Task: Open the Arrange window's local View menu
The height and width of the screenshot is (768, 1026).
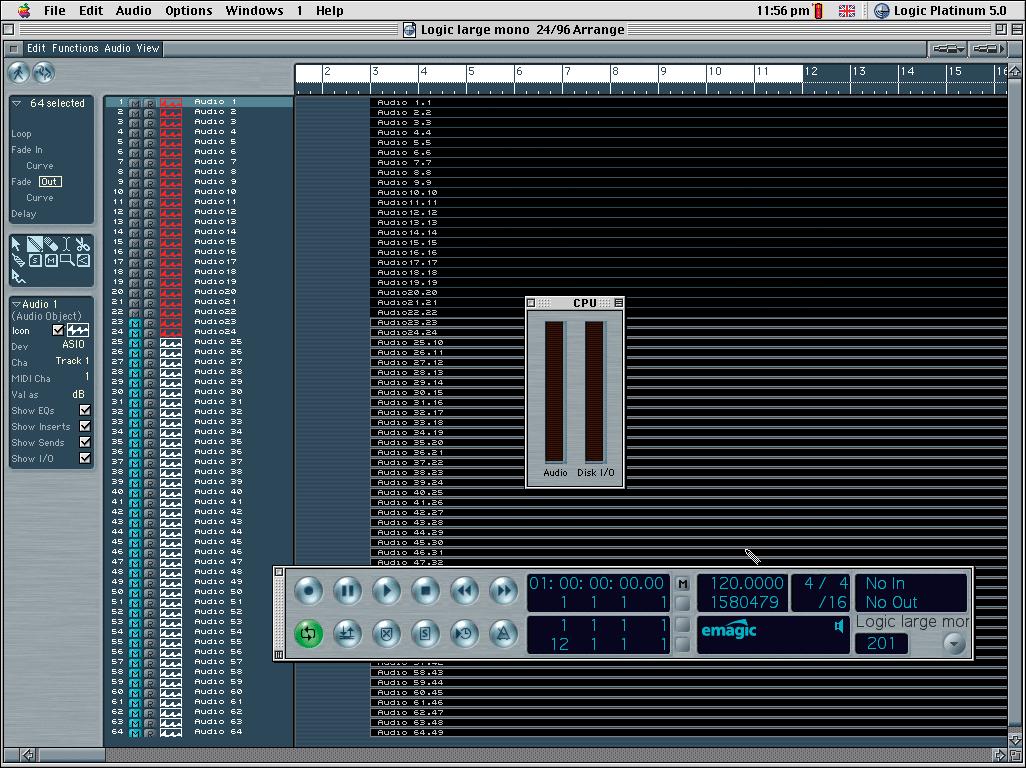Action: point(147,48)
